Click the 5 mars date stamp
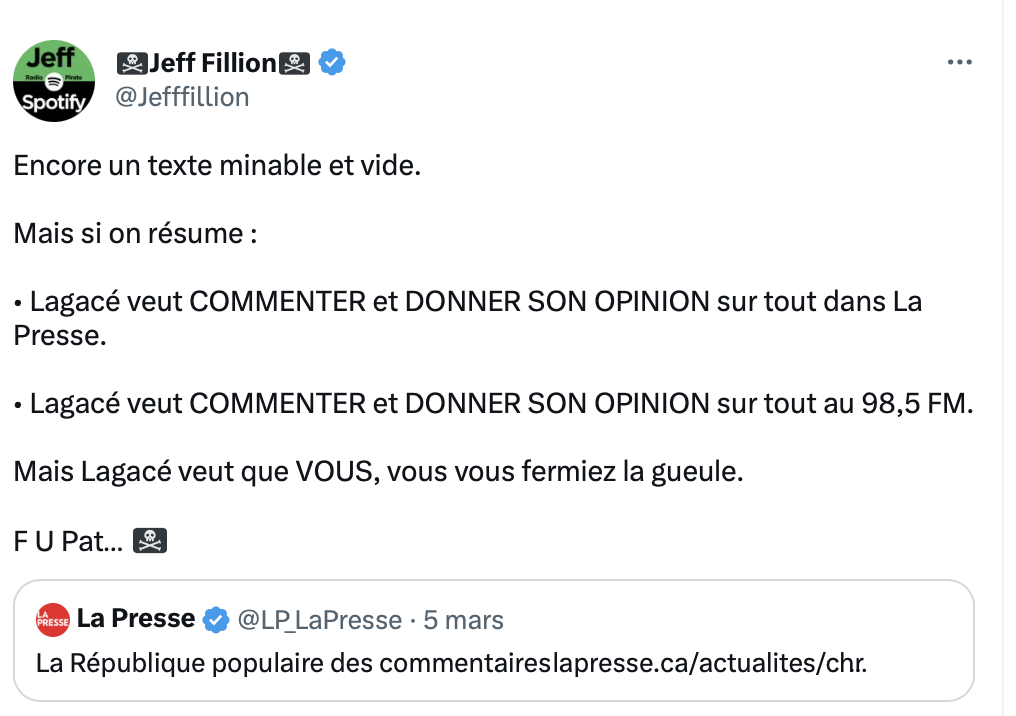The height and width of the screenshot is (716, 1016). pos(463,620)
